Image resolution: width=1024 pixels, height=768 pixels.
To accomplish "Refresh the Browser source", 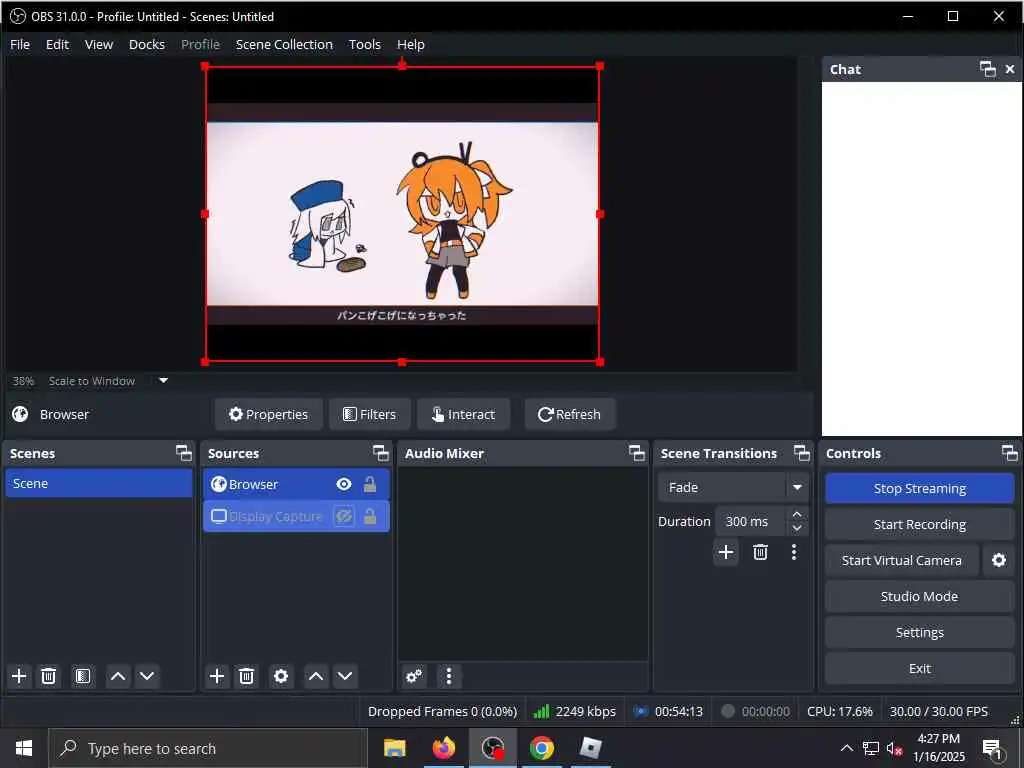I will [x=569, y=414].
